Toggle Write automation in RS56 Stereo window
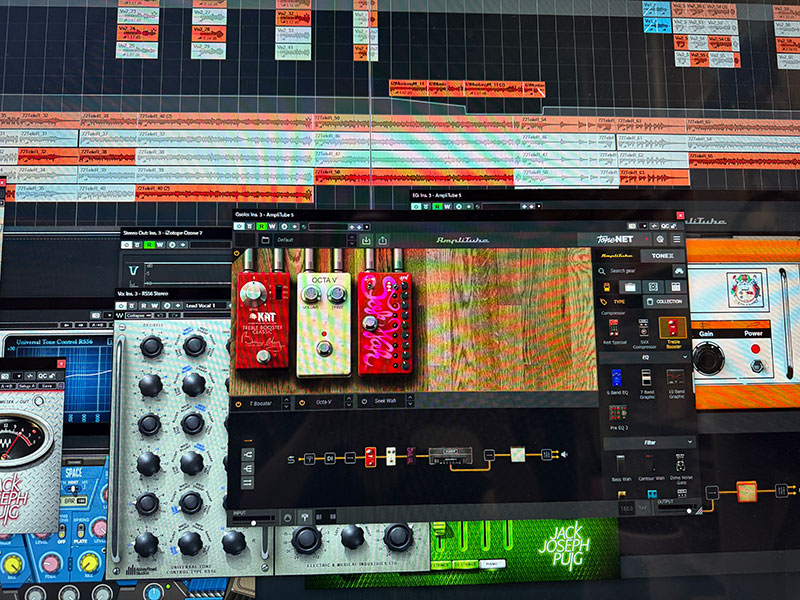800x600 pixels. pos(154,306)
